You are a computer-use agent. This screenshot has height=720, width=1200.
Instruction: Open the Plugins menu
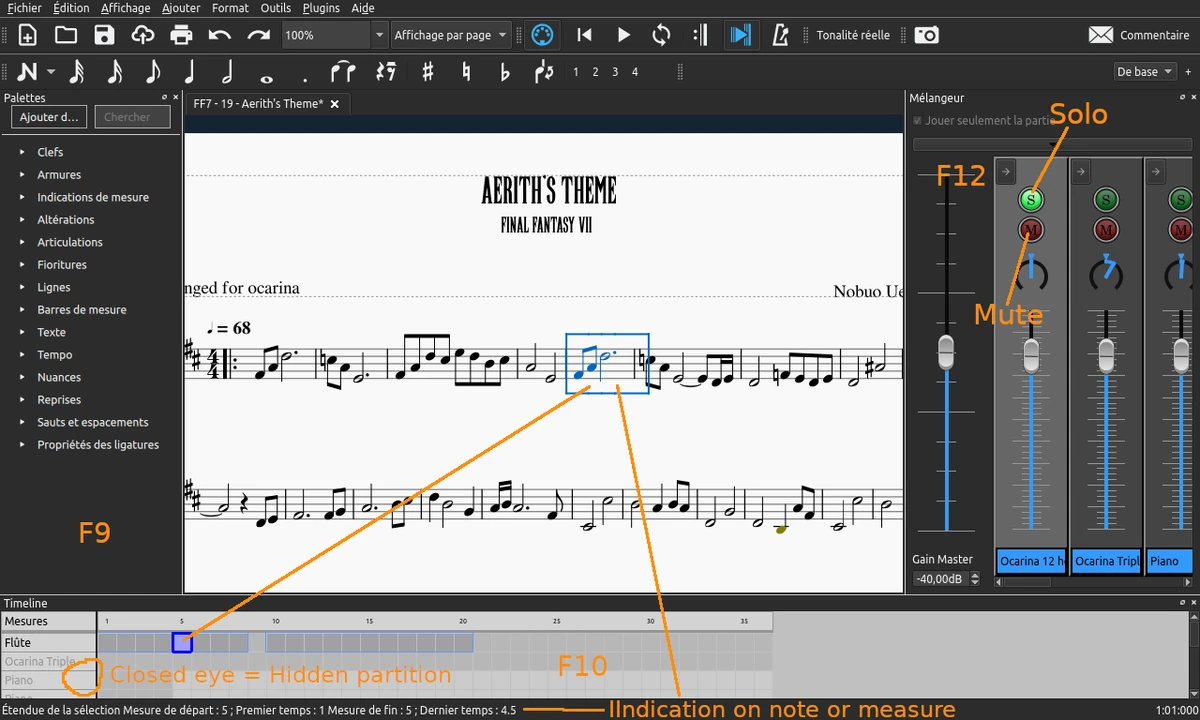click(x=320, y=8)
